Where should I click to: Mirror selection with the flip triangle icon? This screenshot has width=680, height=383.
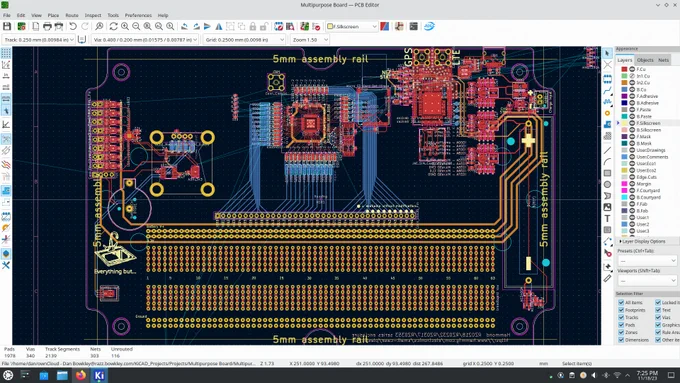(x=219, y=26)
